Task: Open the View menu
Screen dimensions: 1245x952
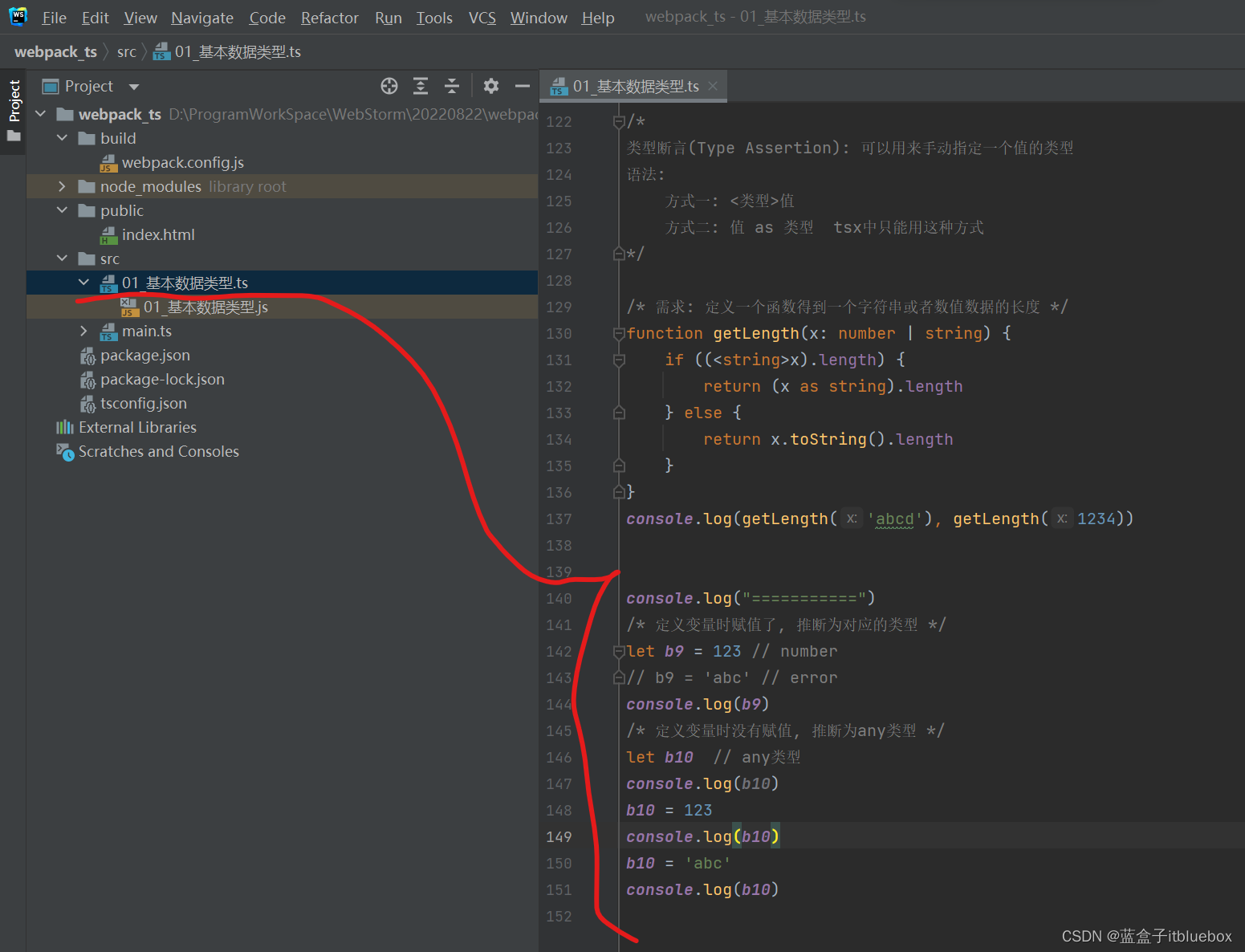Action: [x=140, y=18]
